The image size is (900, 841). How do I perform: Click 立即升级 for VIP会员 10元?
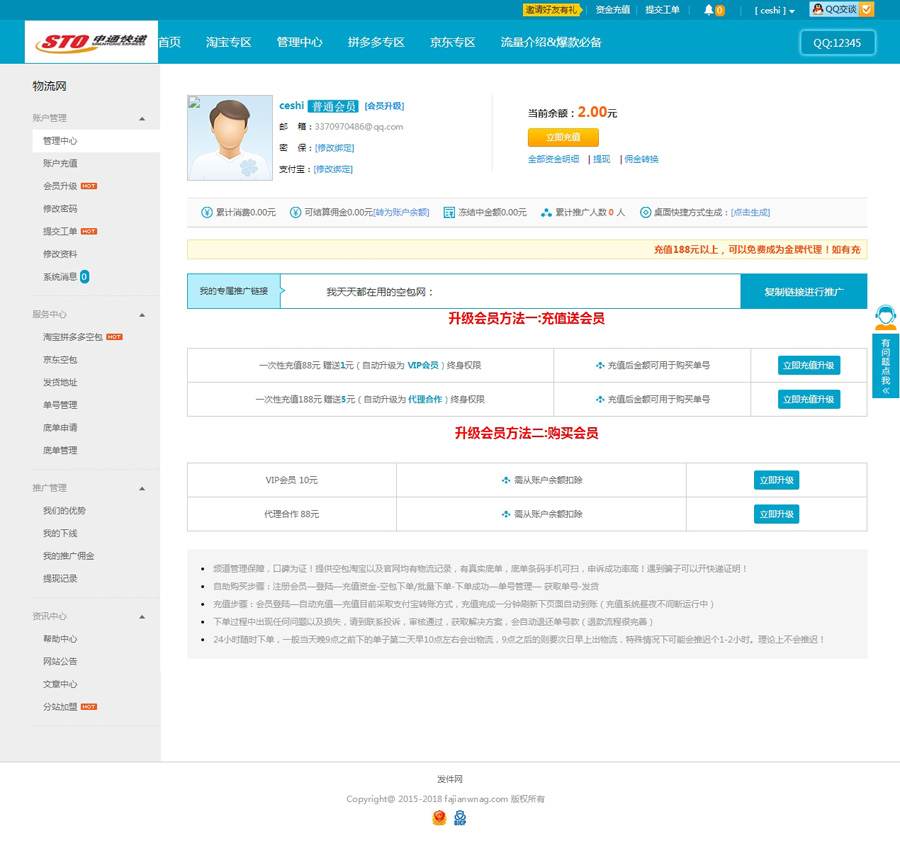tap(776, 480)
